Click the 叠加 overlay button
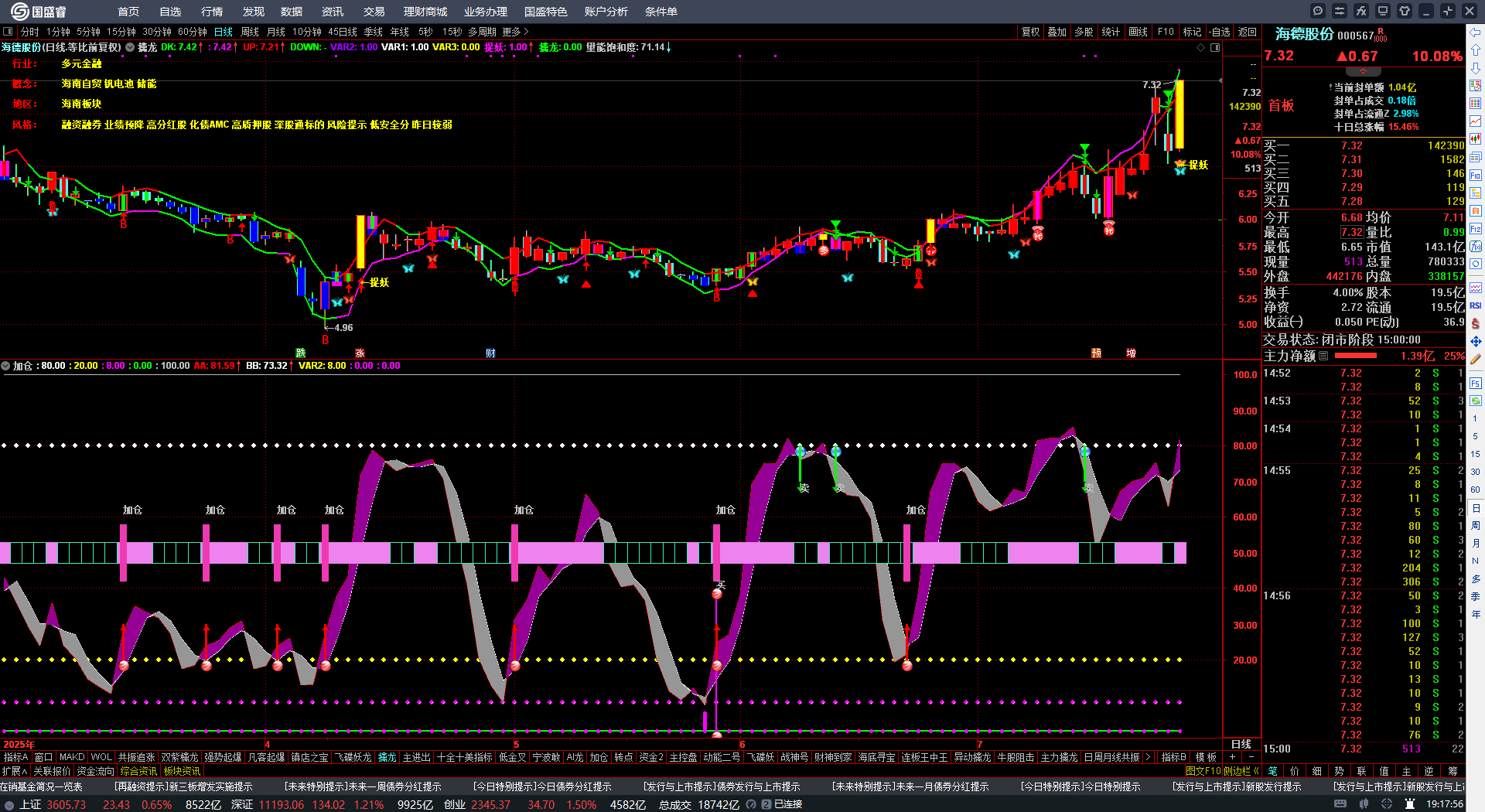Screen dimensions: 1485x812 point(1057,32)
